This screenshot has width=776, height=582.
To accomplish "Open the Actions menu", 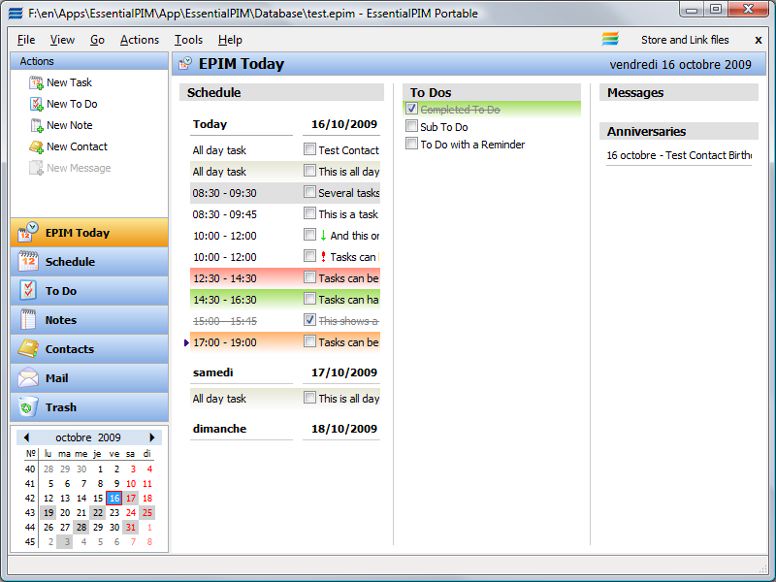I will click(x=139, y=40).
